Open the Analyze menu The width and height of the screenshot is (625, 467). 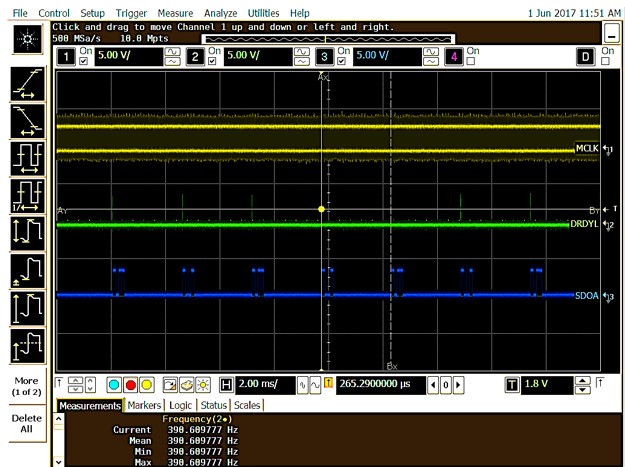click(x=220, y=12)
